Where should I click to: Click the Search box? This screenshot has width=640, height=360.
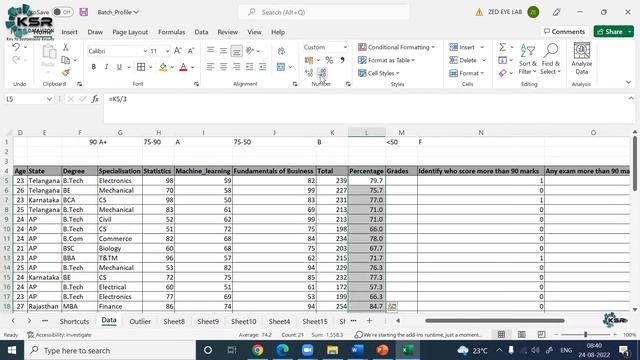[x=324, y=12]
